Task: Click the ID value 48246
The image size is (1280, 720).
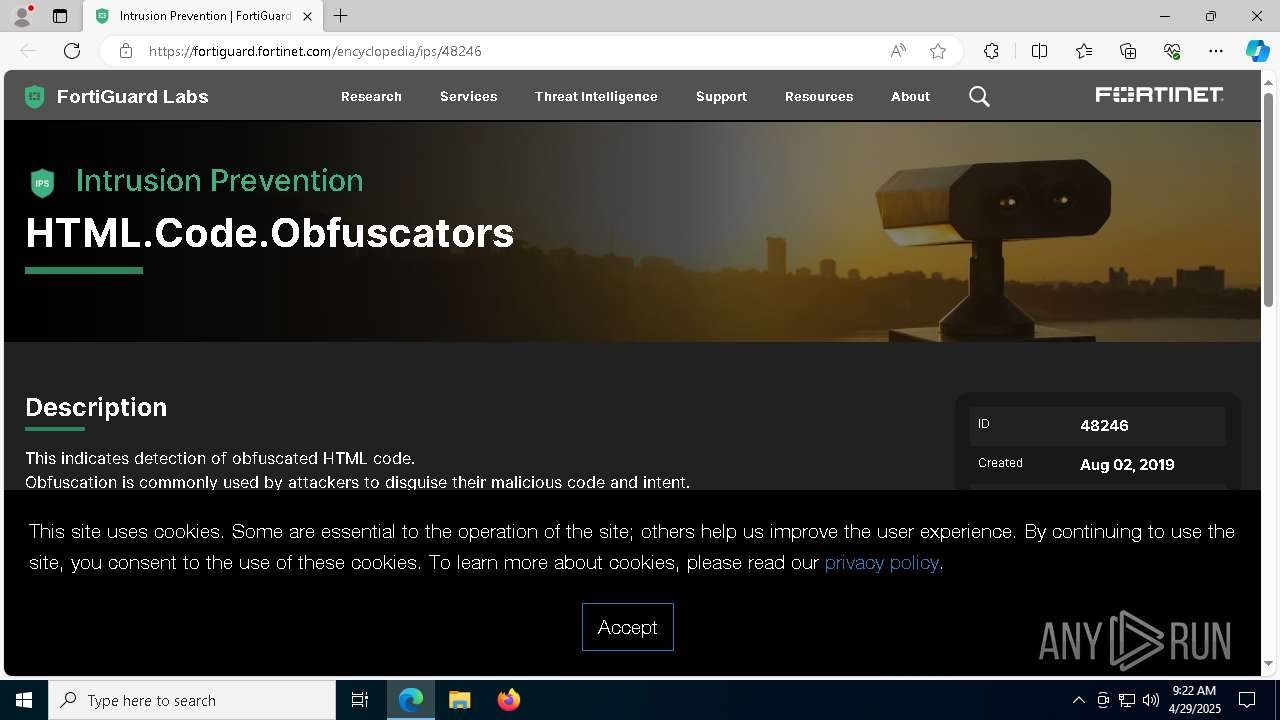Action: [x=1104, y=426]
